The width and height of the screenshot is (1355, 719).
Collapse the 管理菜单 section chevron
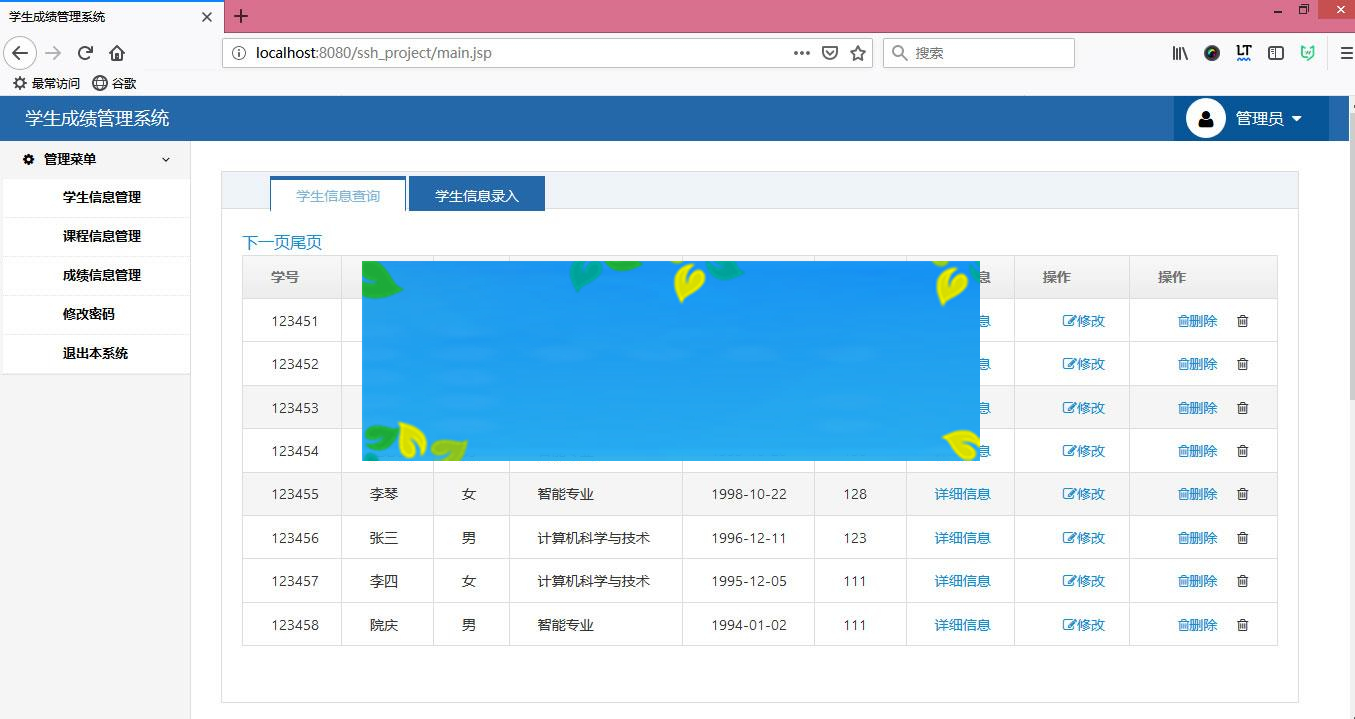[x=166, y=159]
